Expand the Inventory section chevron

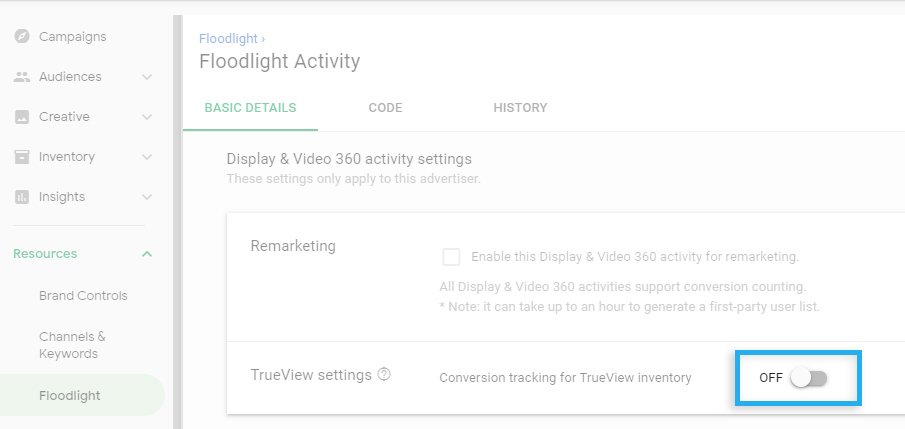147,157
